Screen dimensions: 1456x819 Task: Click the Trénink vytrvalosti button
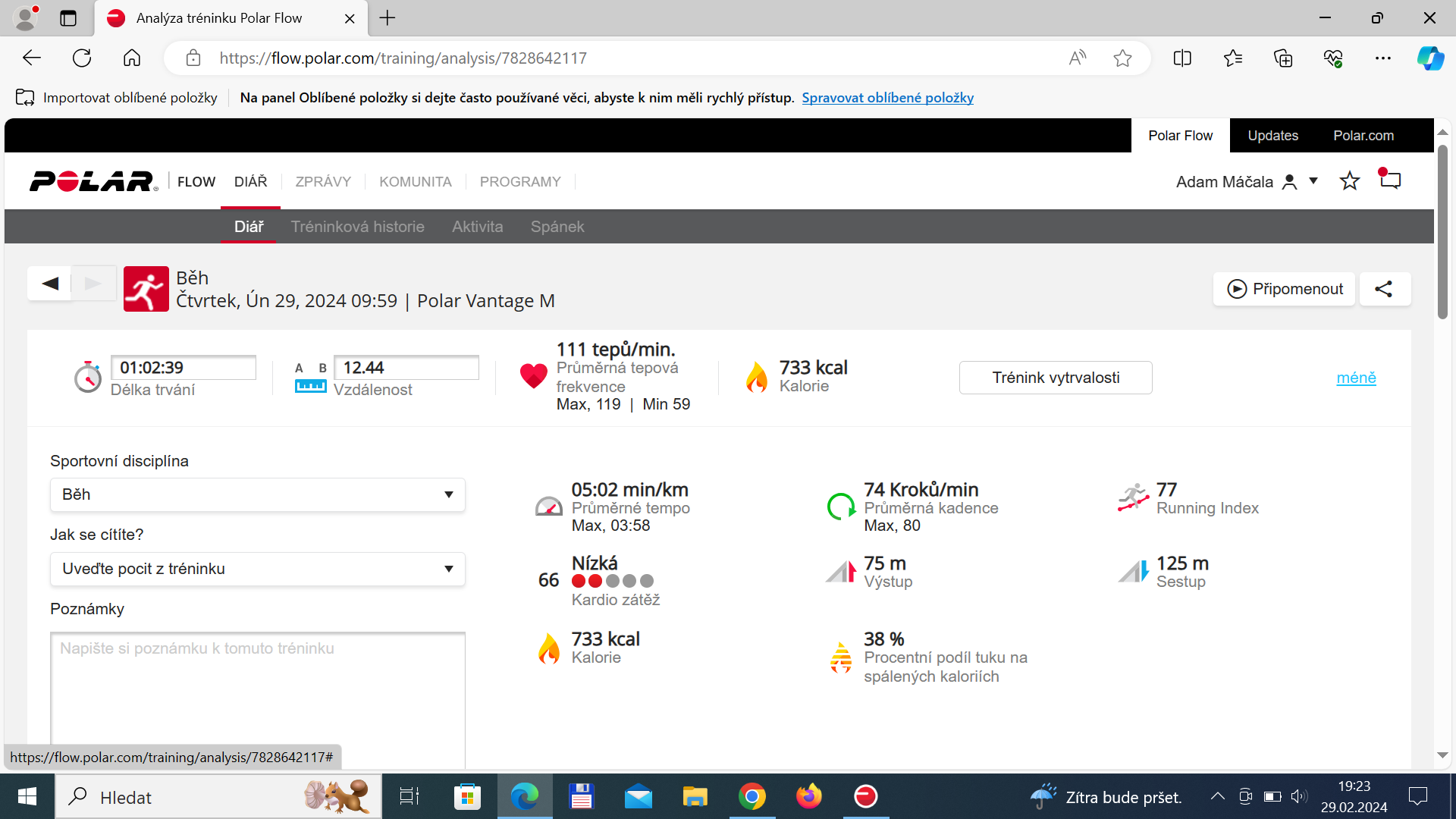1056,378
